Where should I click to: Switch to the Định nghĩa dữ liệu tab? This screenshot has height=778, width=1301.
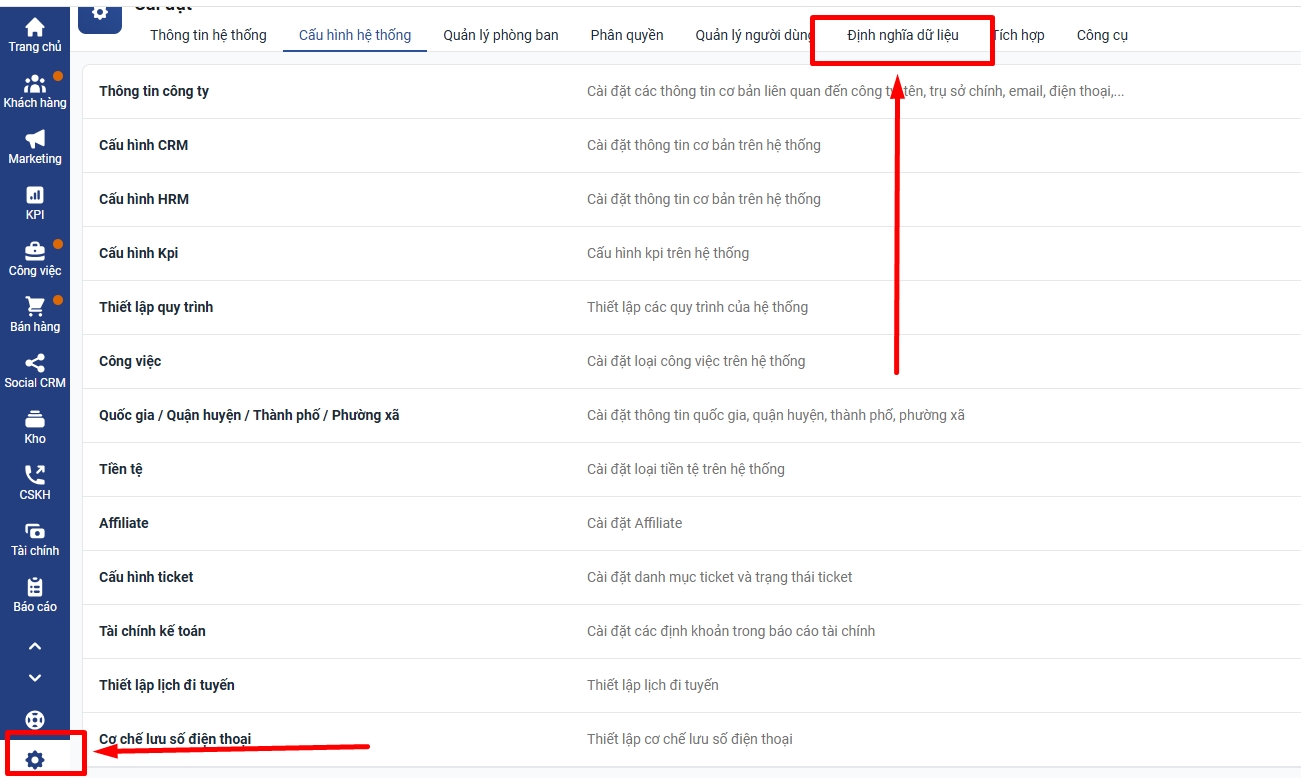click(x=902, y=35)
